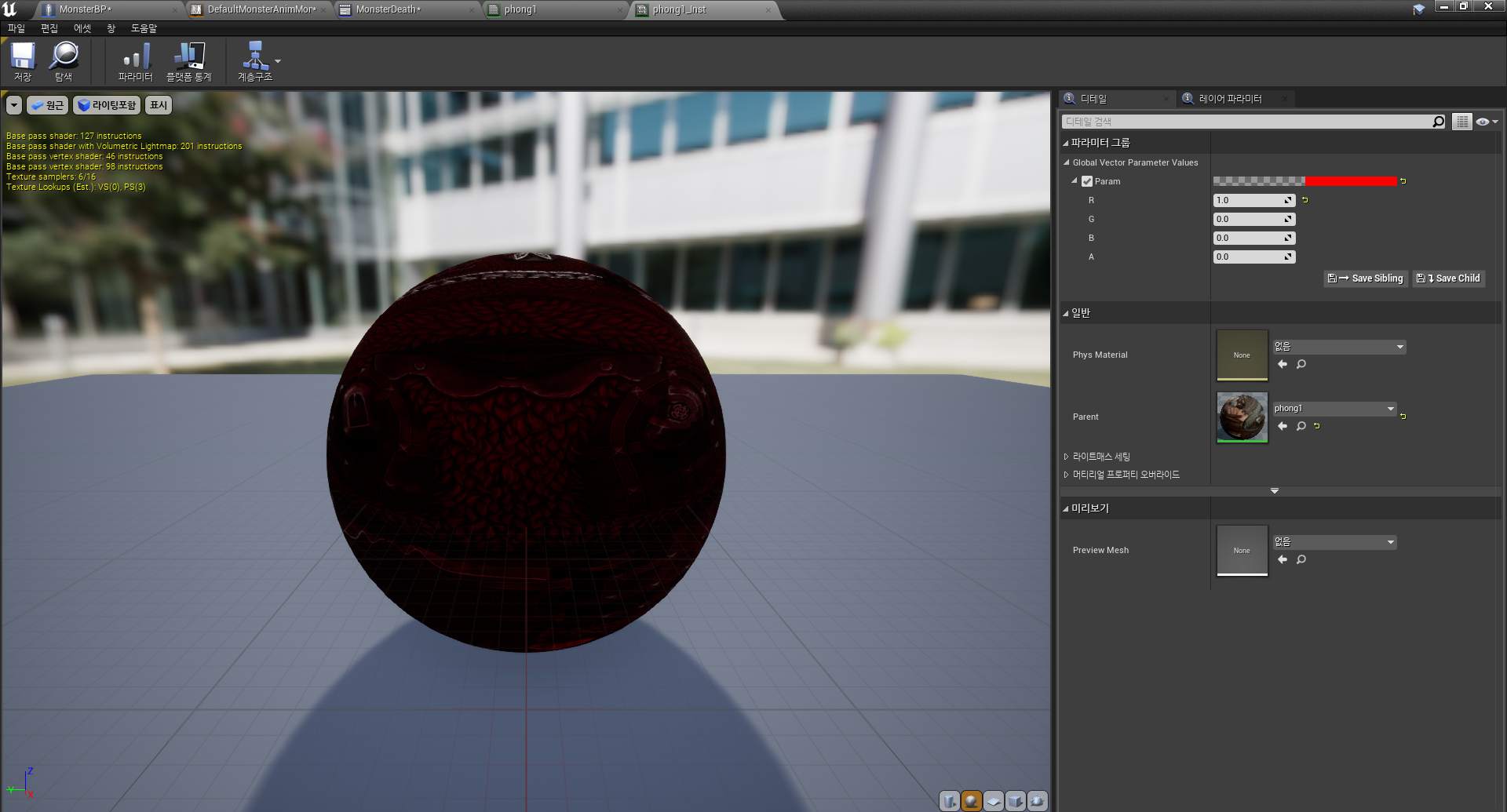Expand 머티리얼 프로퍼티 오버라이드 section
The height and width of the screenshot is (812, 1507).
click(1066, 475)
